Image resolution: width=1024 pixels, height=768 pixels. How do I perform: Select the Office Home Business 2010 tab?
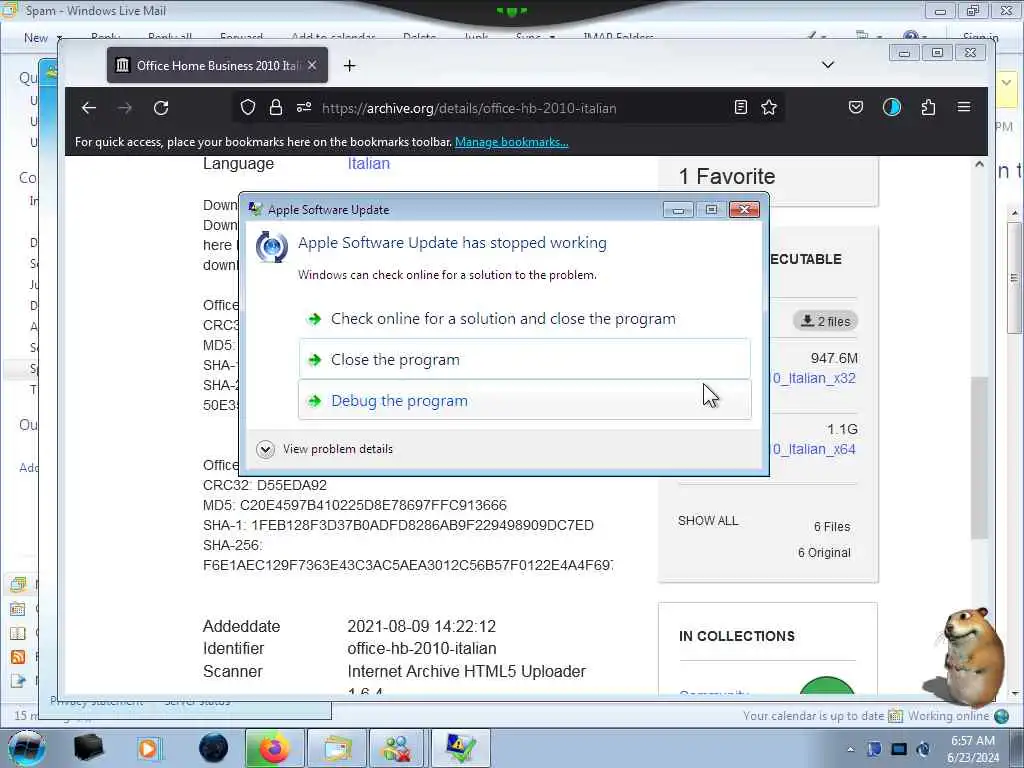[217, 65]
